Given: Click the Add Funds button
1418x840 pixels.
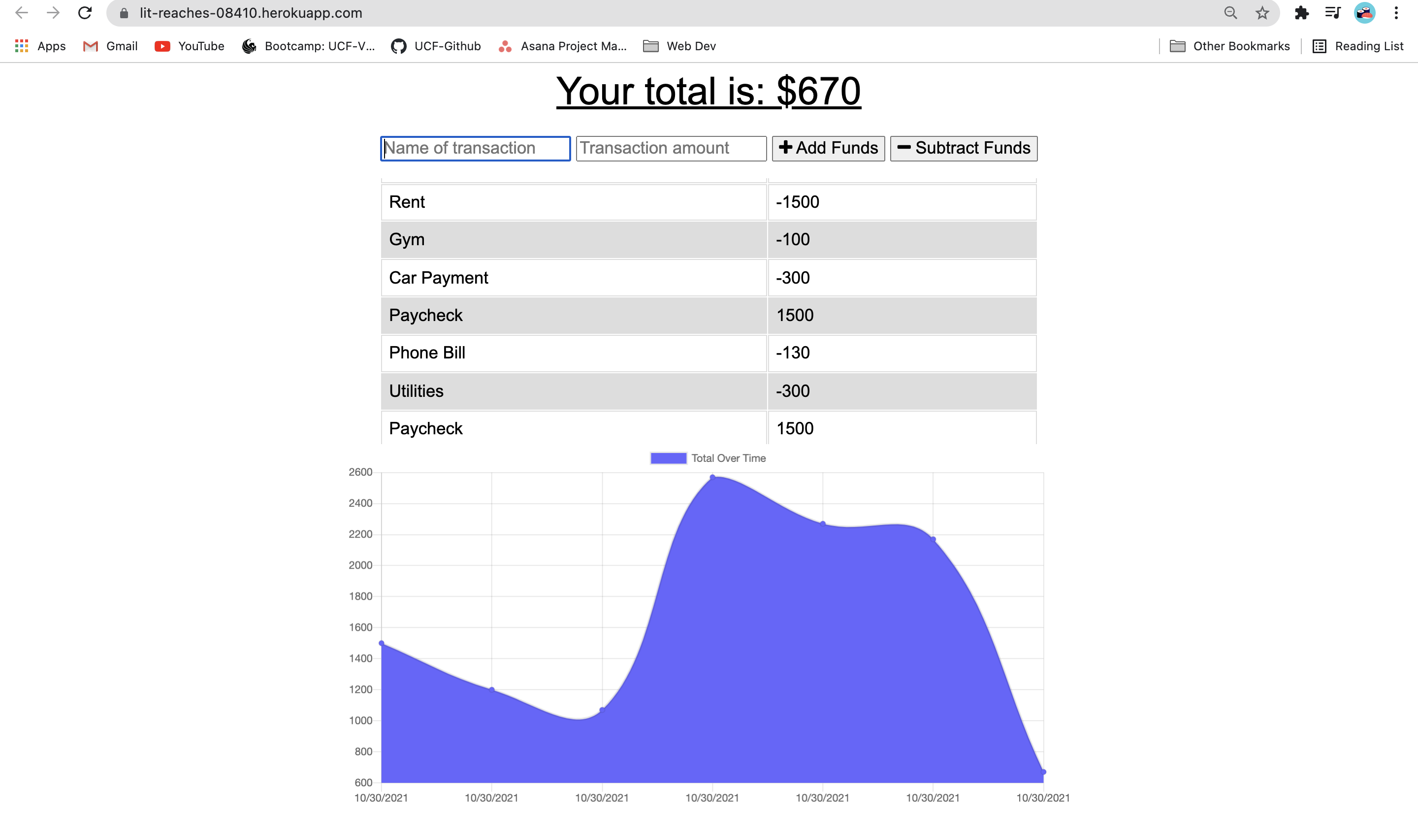Looking at the screenshot, I should click(x=828, y=148).
